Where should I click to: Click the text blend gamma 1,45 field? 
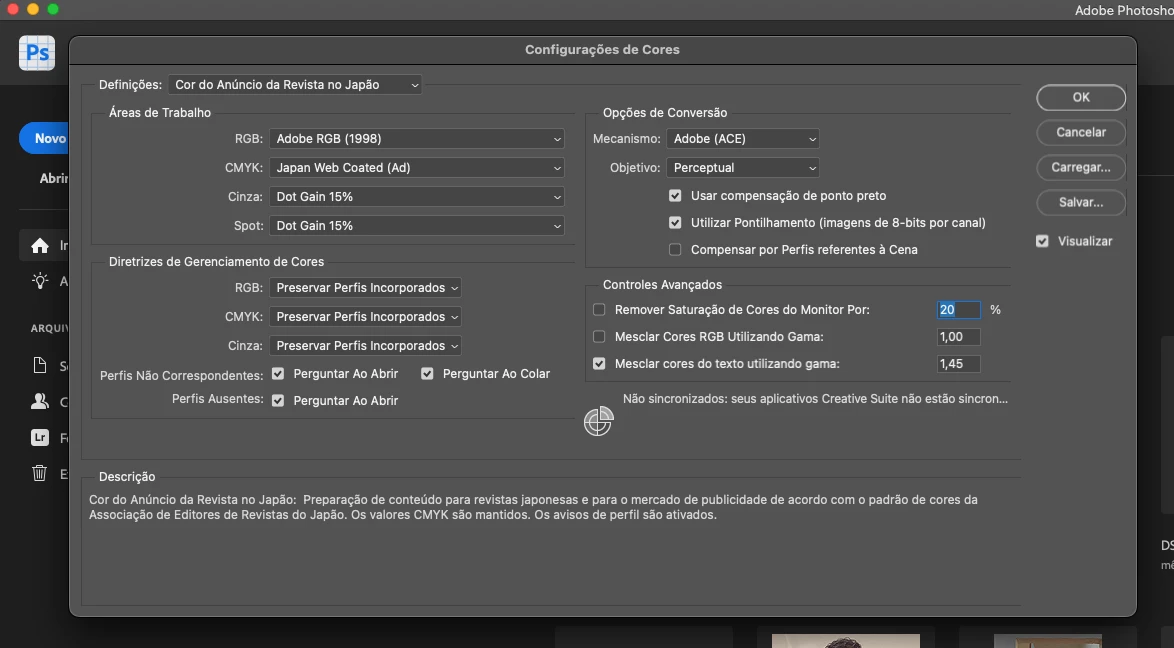958,363
